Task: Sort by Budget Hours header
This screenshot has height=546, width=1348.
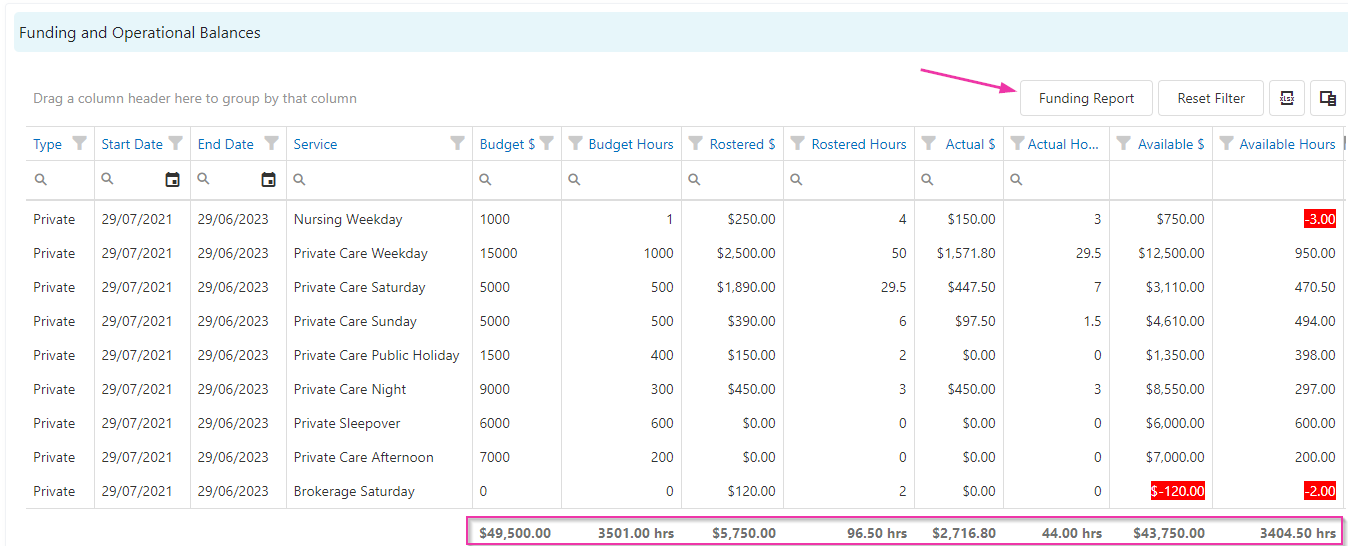Action: [x=631, y=144]
